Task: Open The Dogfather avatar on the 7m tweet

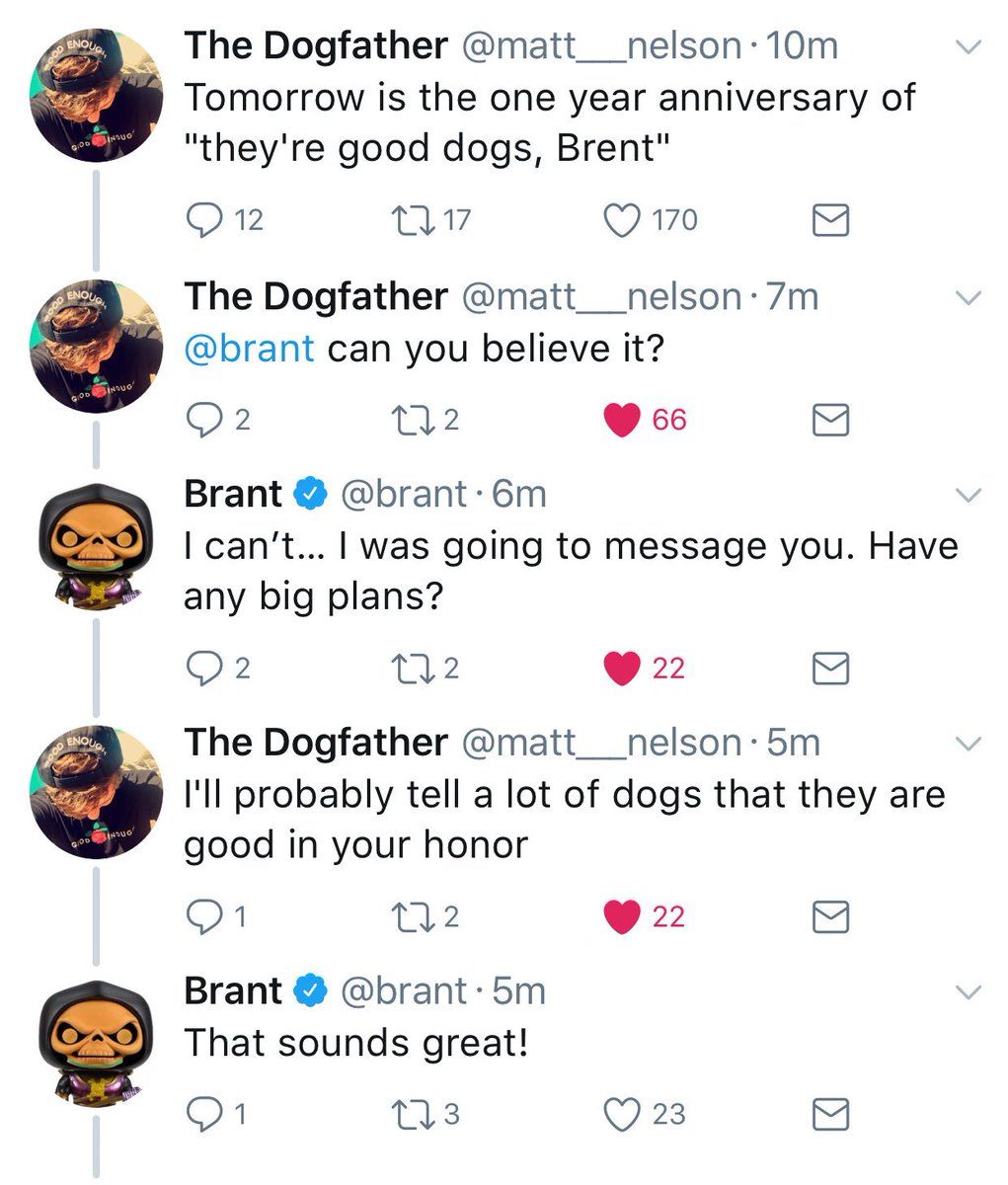Action: pos(97,348)
